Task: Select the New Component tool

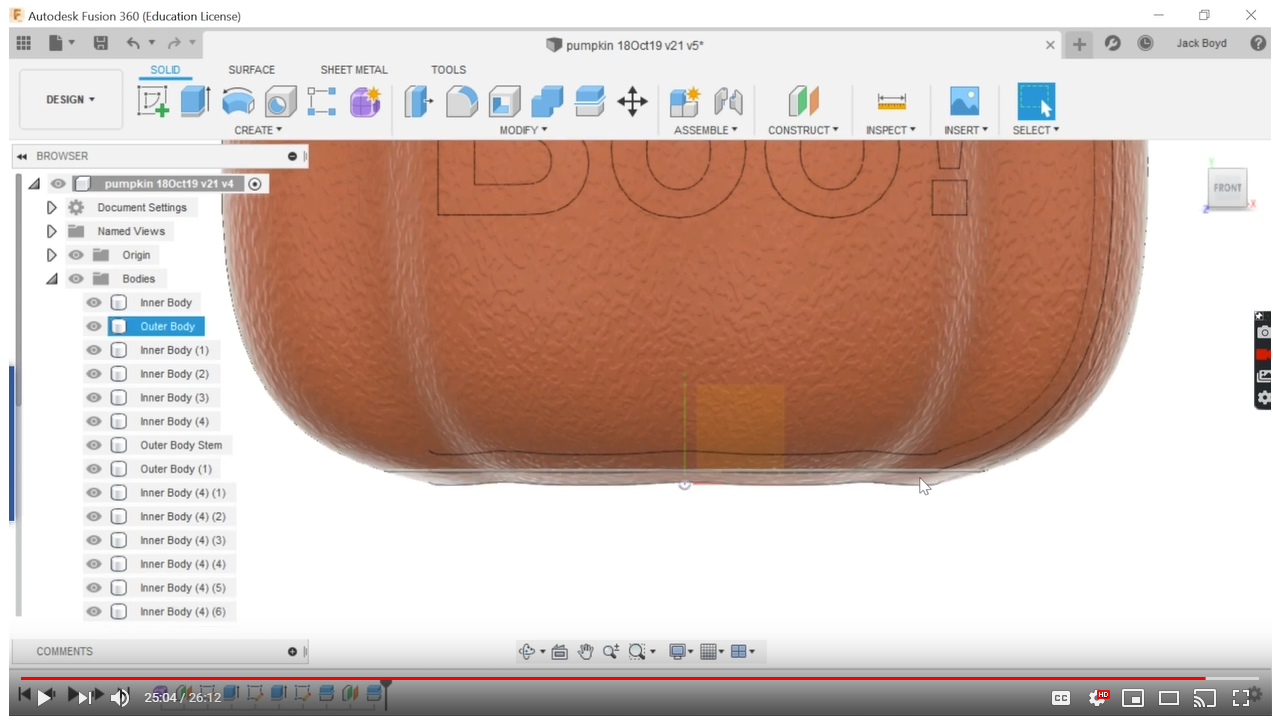Action: click(685, 101)
